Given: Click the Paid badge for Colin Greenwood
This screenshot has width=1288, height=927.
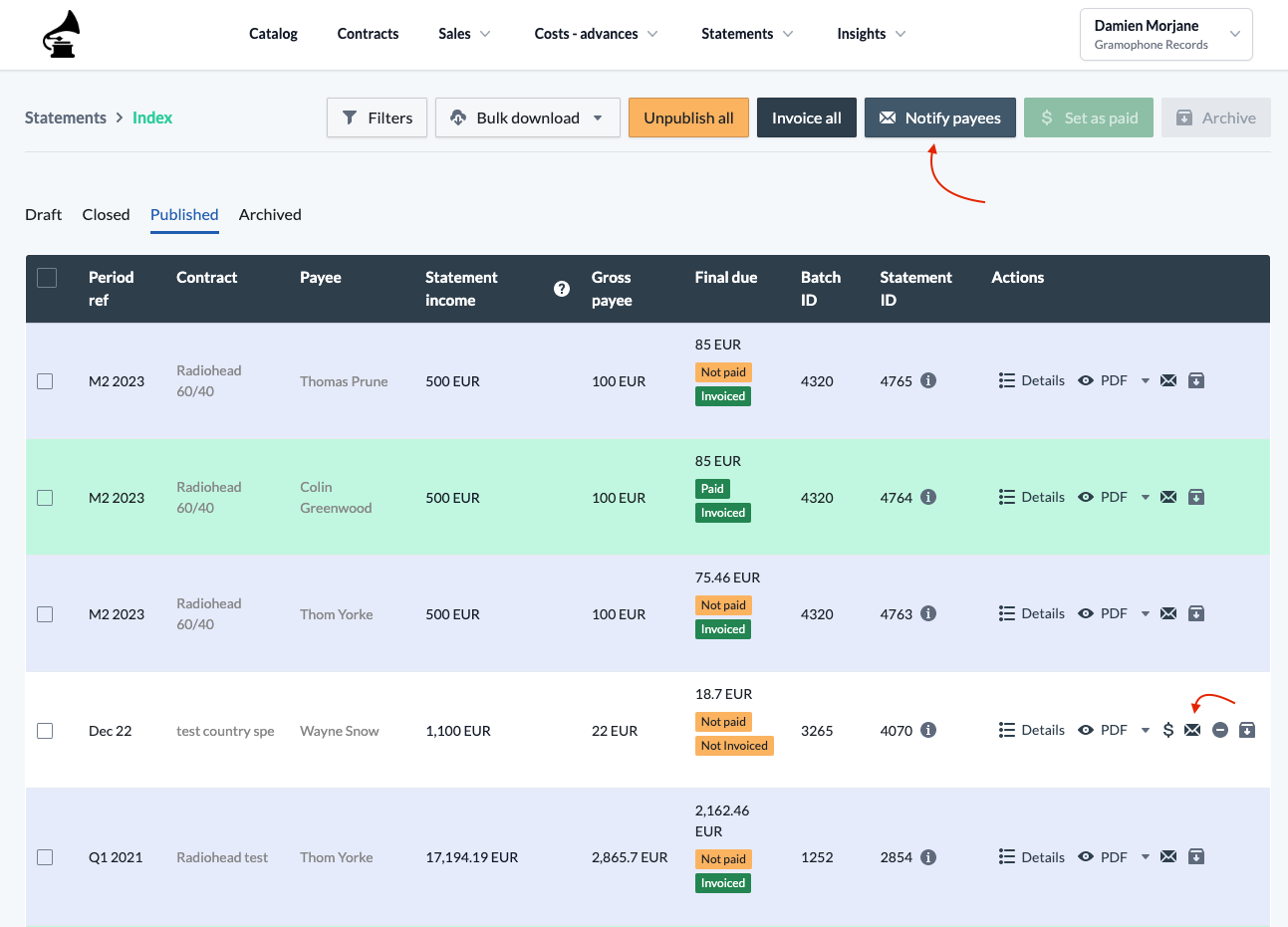Looking at the screenshot, I should [712, 489].
